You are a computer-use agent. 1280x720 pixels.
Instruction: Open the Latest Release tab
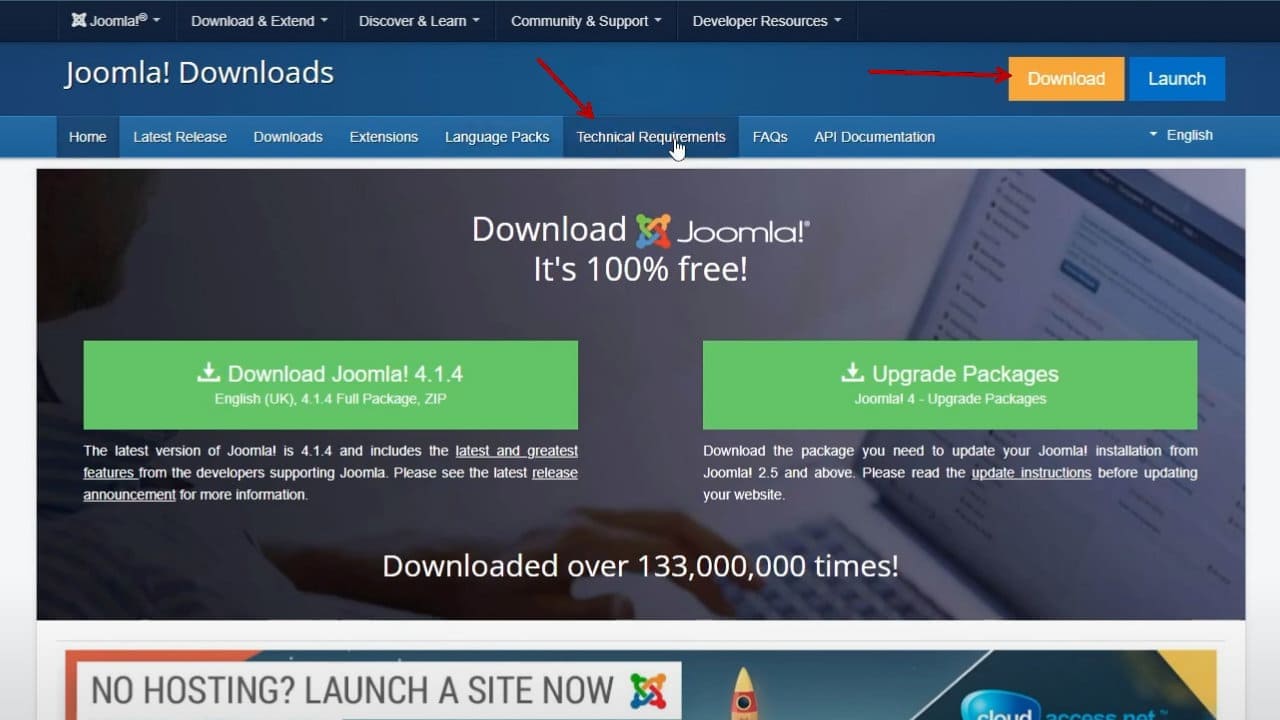coord(180,137)
